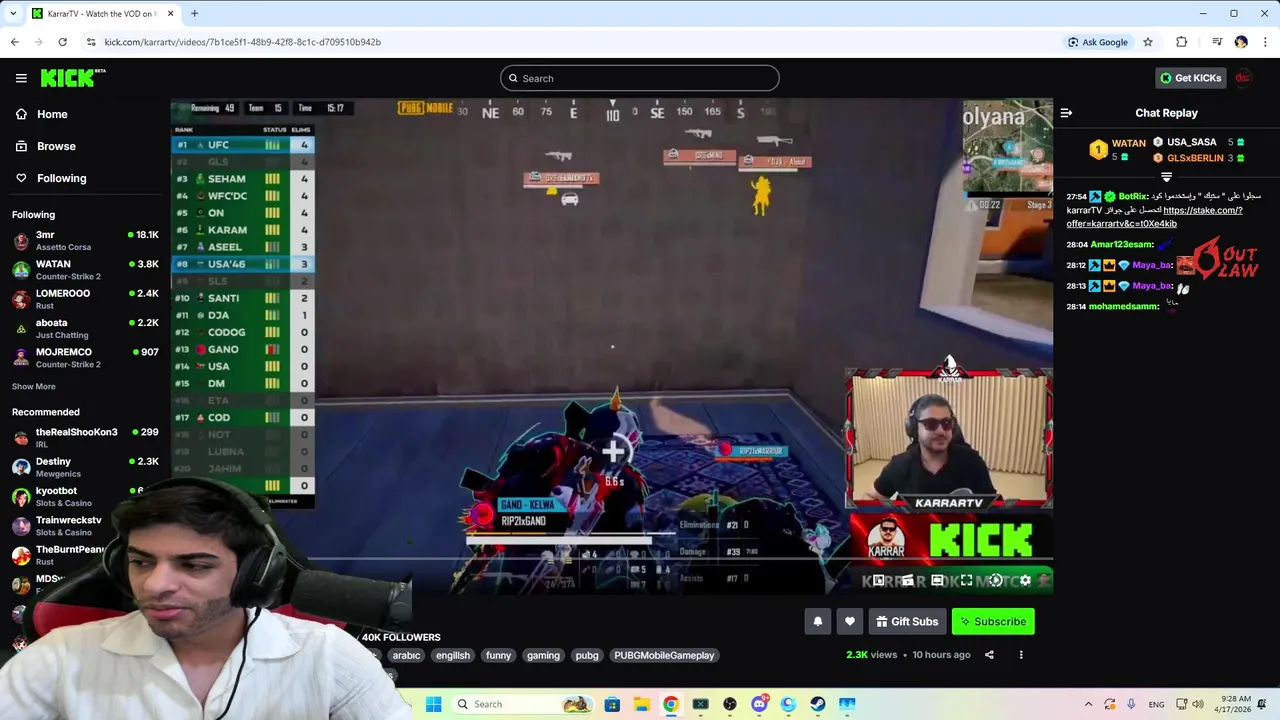1280x720 pixels.
Task: Select the funny tag
Action: click(498, 655)
